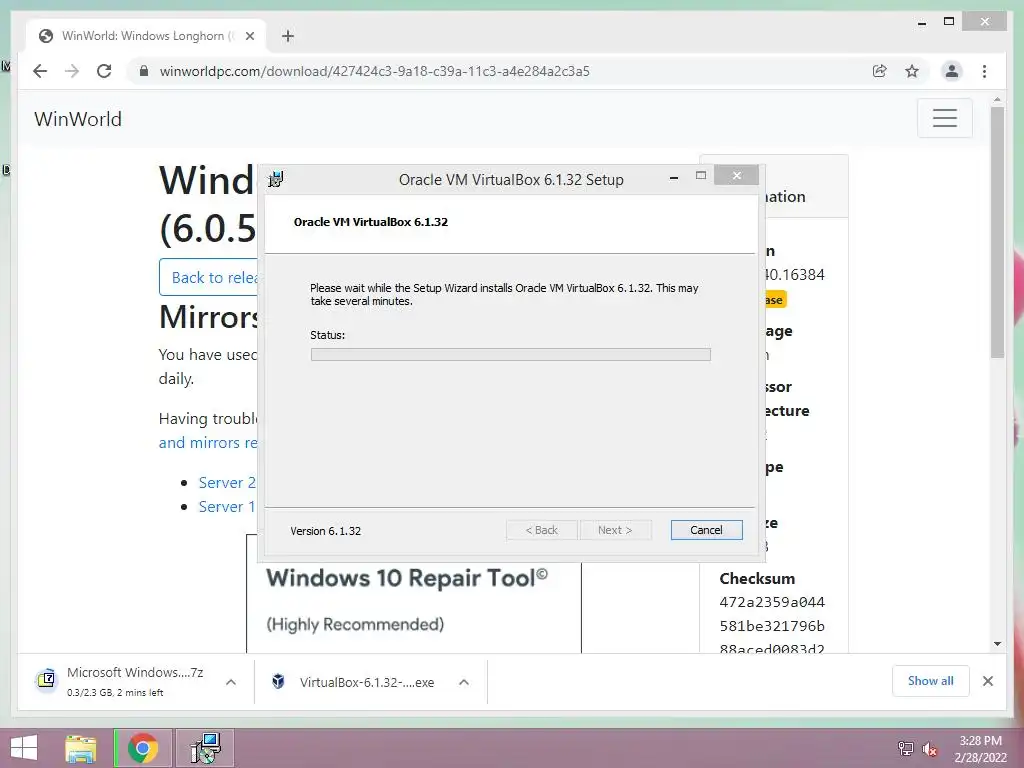Open Server 2 mirror link

[227, 483]
